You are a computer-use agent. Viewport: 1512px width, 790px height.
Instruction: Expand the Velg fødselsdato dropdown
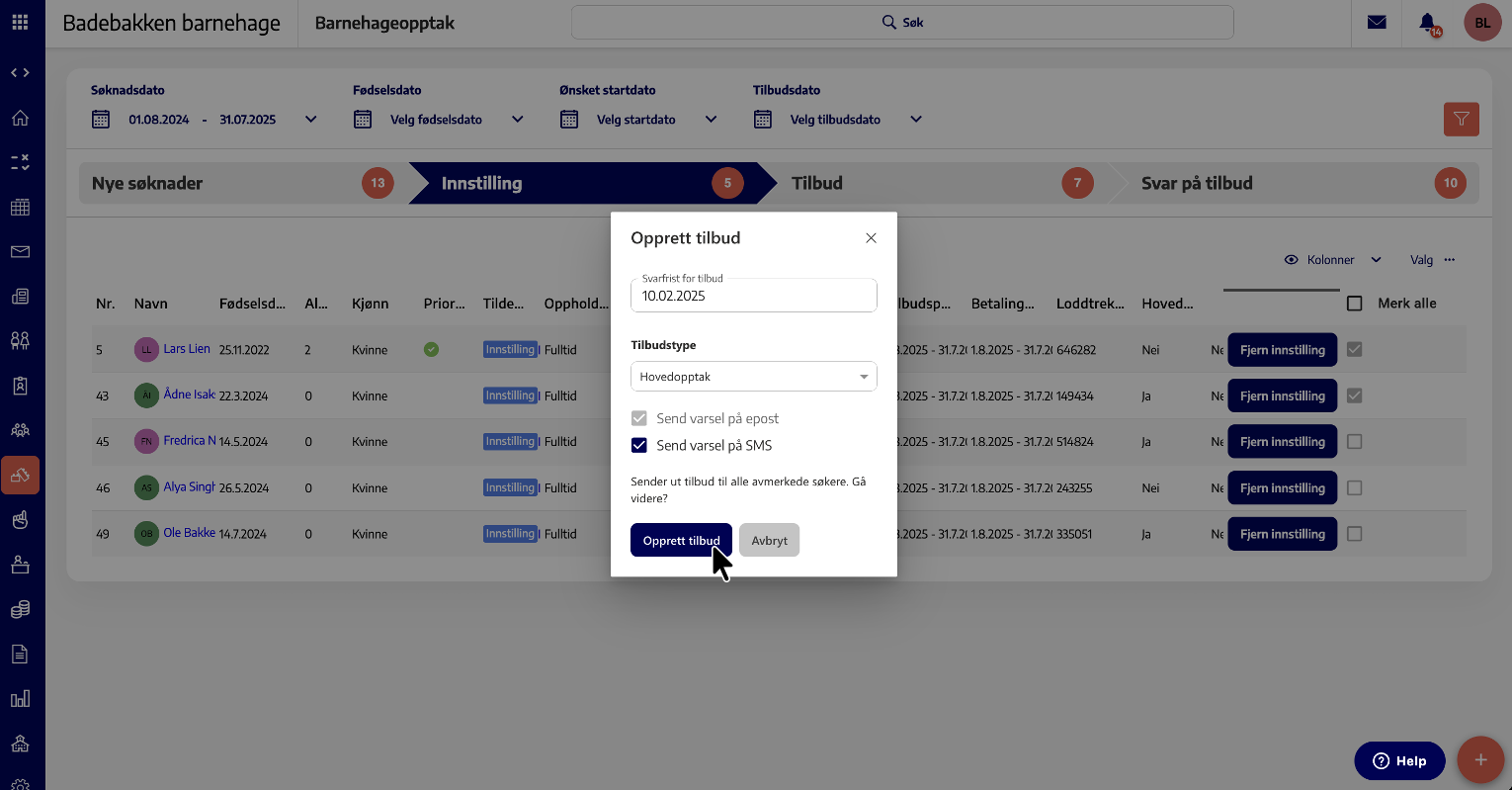517,120
